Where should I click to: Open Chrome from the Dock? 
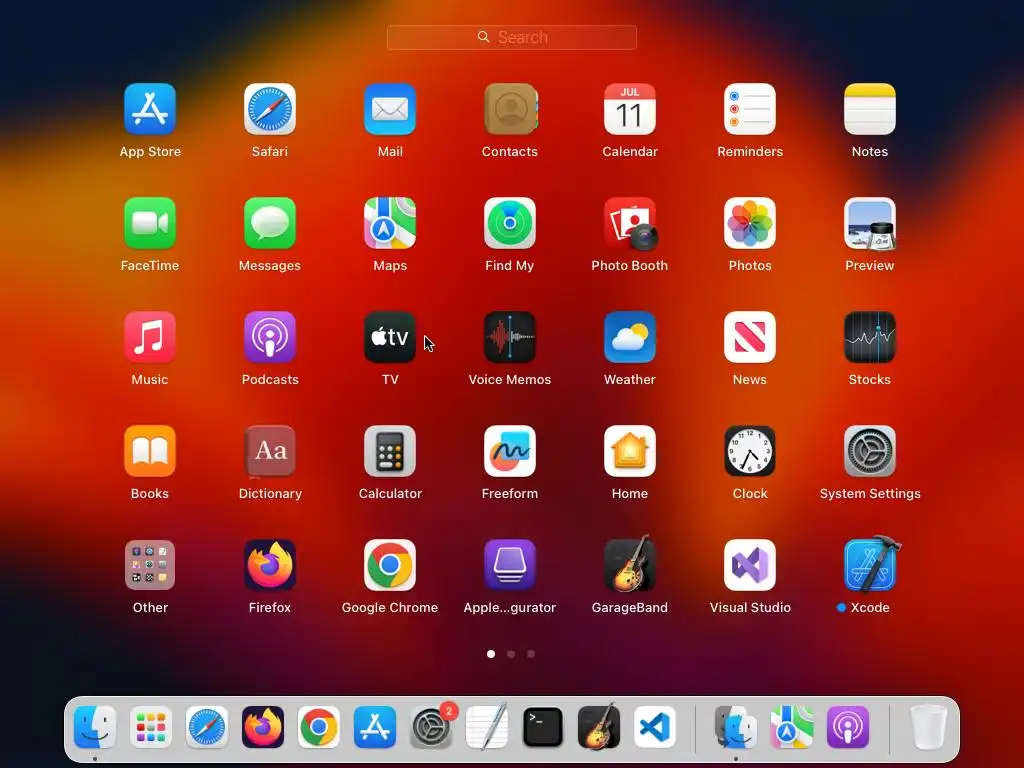pos(319,727)
